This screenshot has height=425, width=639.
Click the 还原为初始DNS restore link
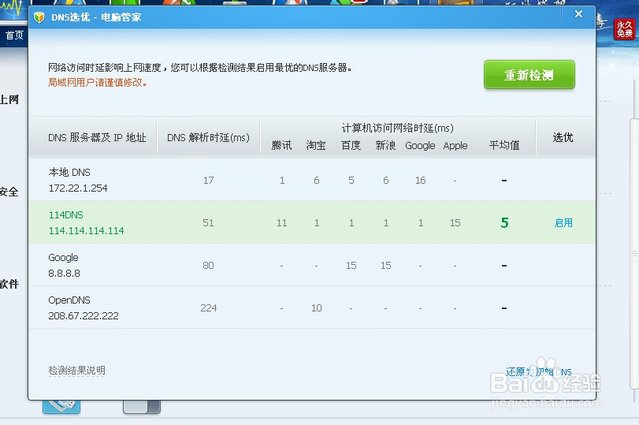[539, 372]
